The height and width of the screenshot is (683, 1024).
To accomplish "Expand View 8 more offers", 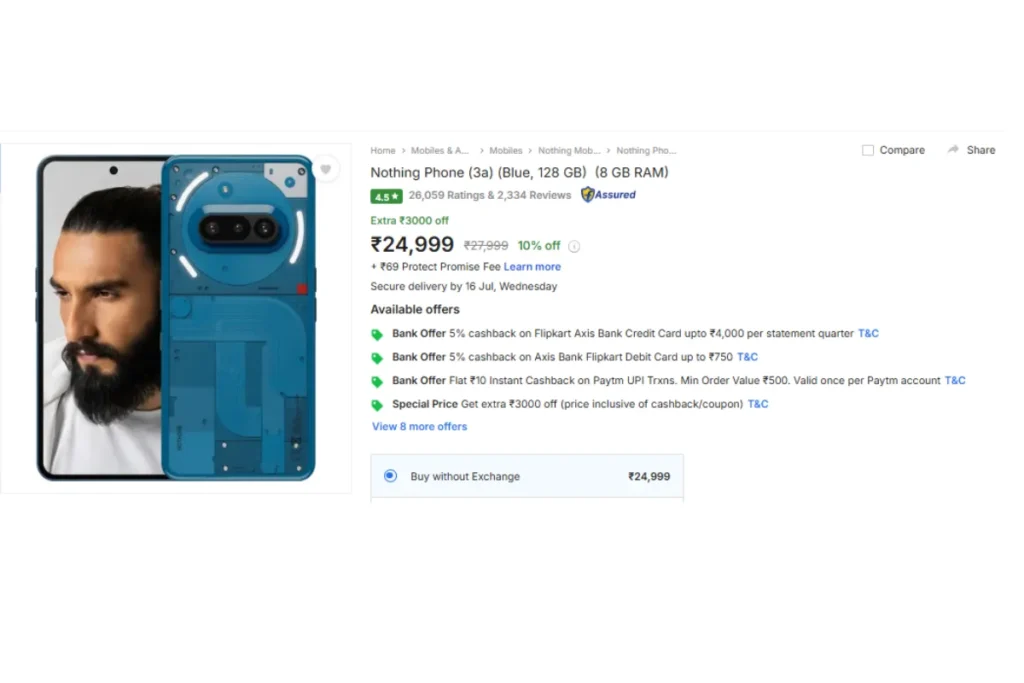I will 419,427.
